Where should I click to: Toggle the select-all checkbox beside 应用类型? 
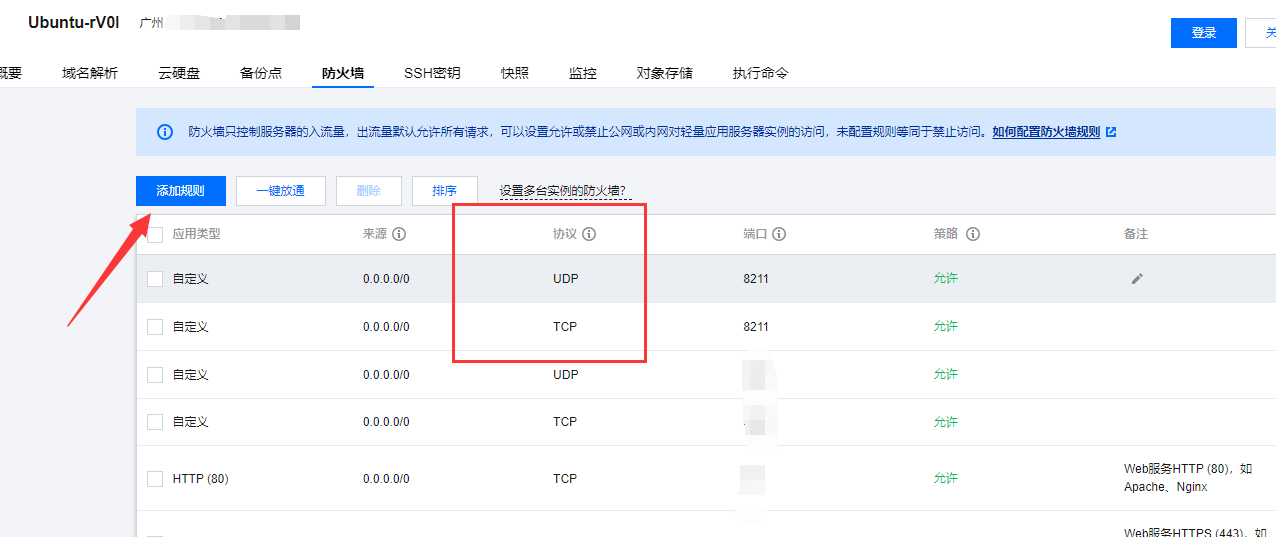(x=155, y=234)
